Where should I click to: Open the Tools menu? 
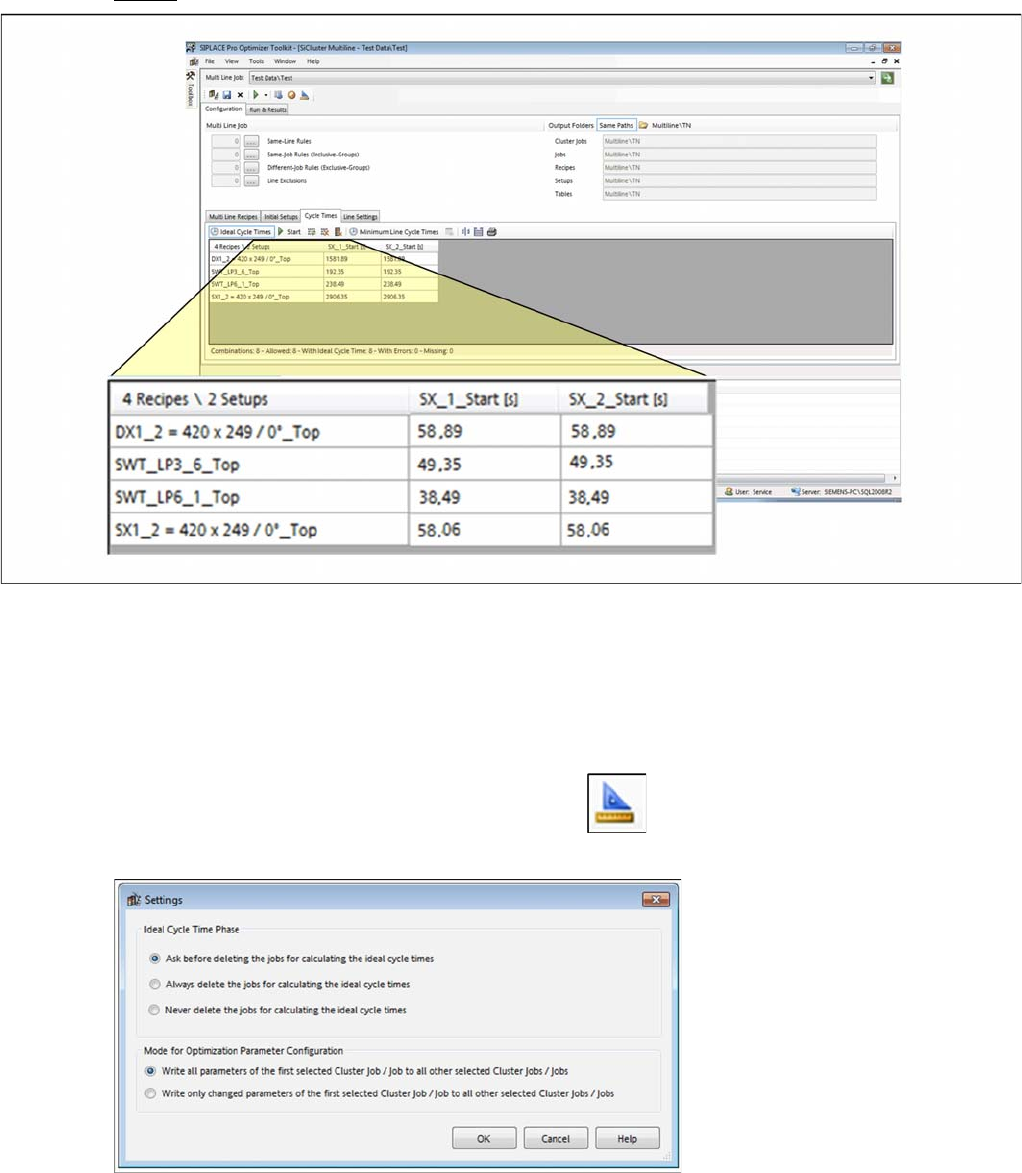pos(257,61)
